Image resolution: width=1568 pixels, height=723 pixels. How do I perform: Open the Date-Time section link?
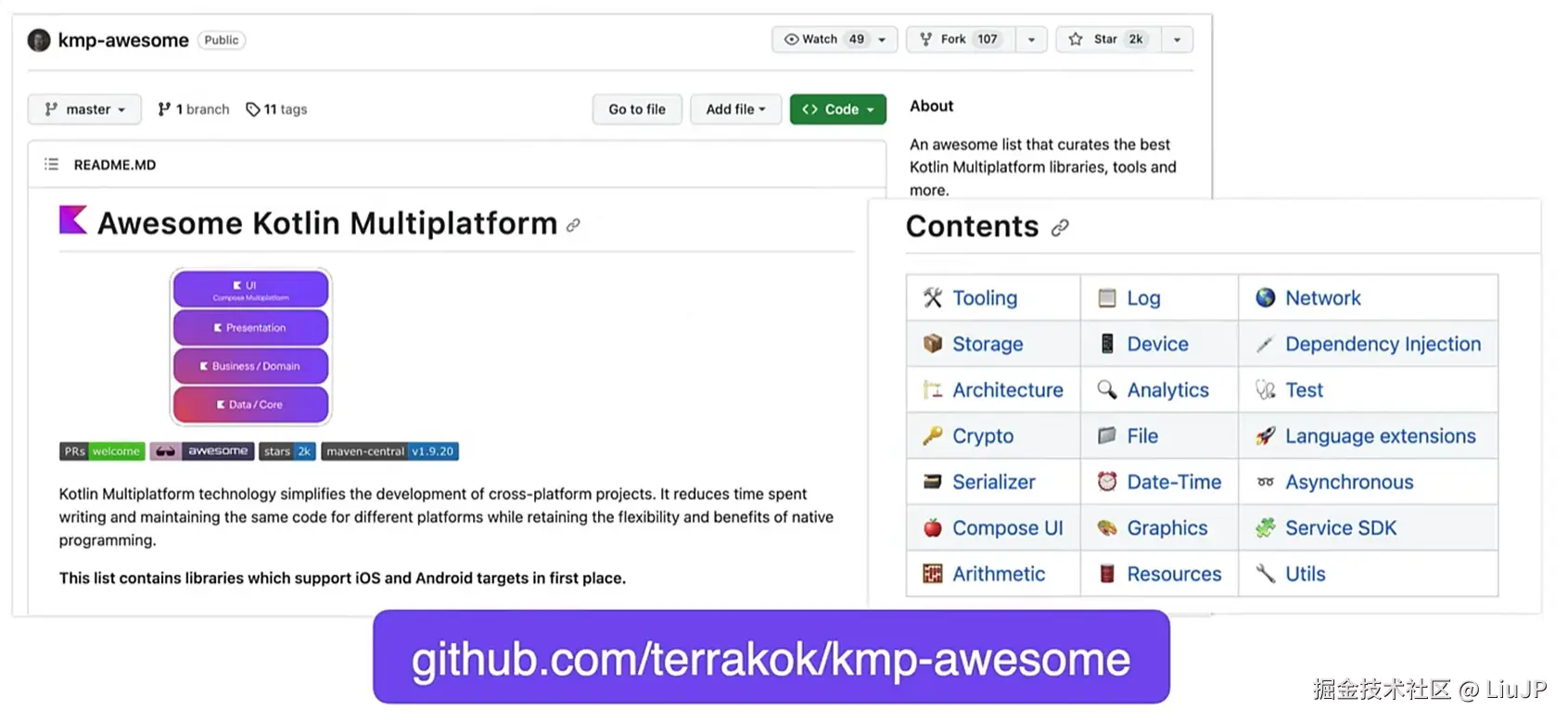[1174, 482]
